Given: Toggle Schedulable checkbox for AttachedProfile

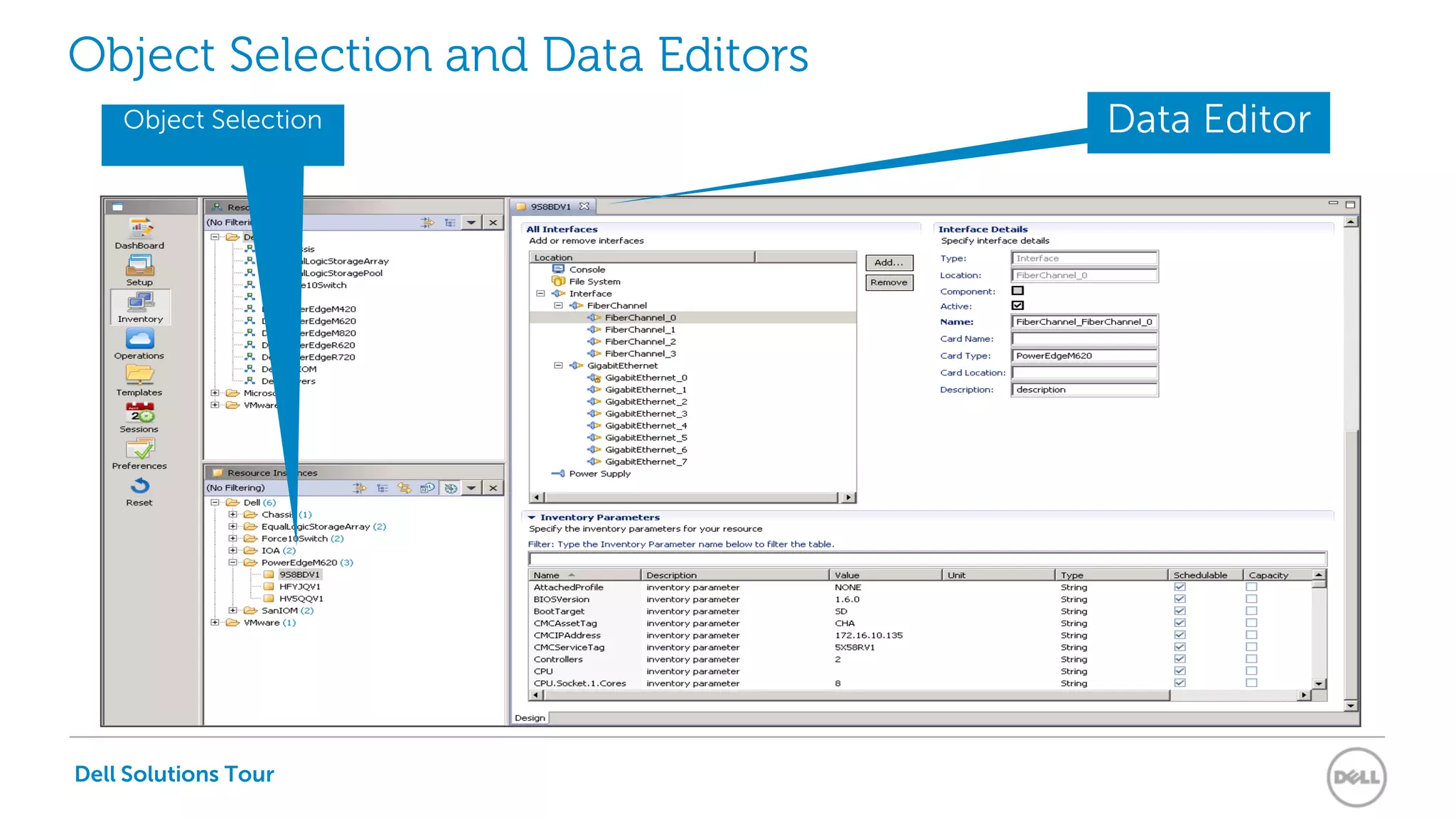Looking at the screenshot, I should [x=1180, y=587].
